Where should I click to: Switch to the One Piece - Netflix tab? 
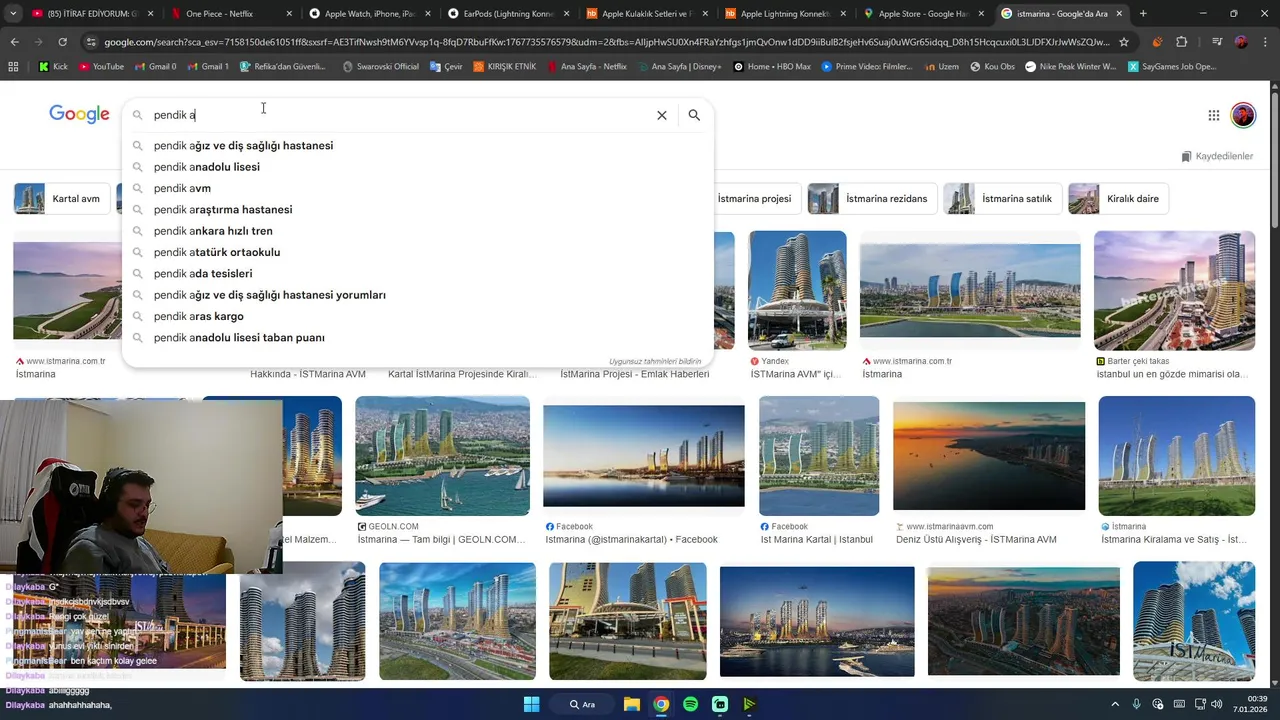click(x=229, y=14)
